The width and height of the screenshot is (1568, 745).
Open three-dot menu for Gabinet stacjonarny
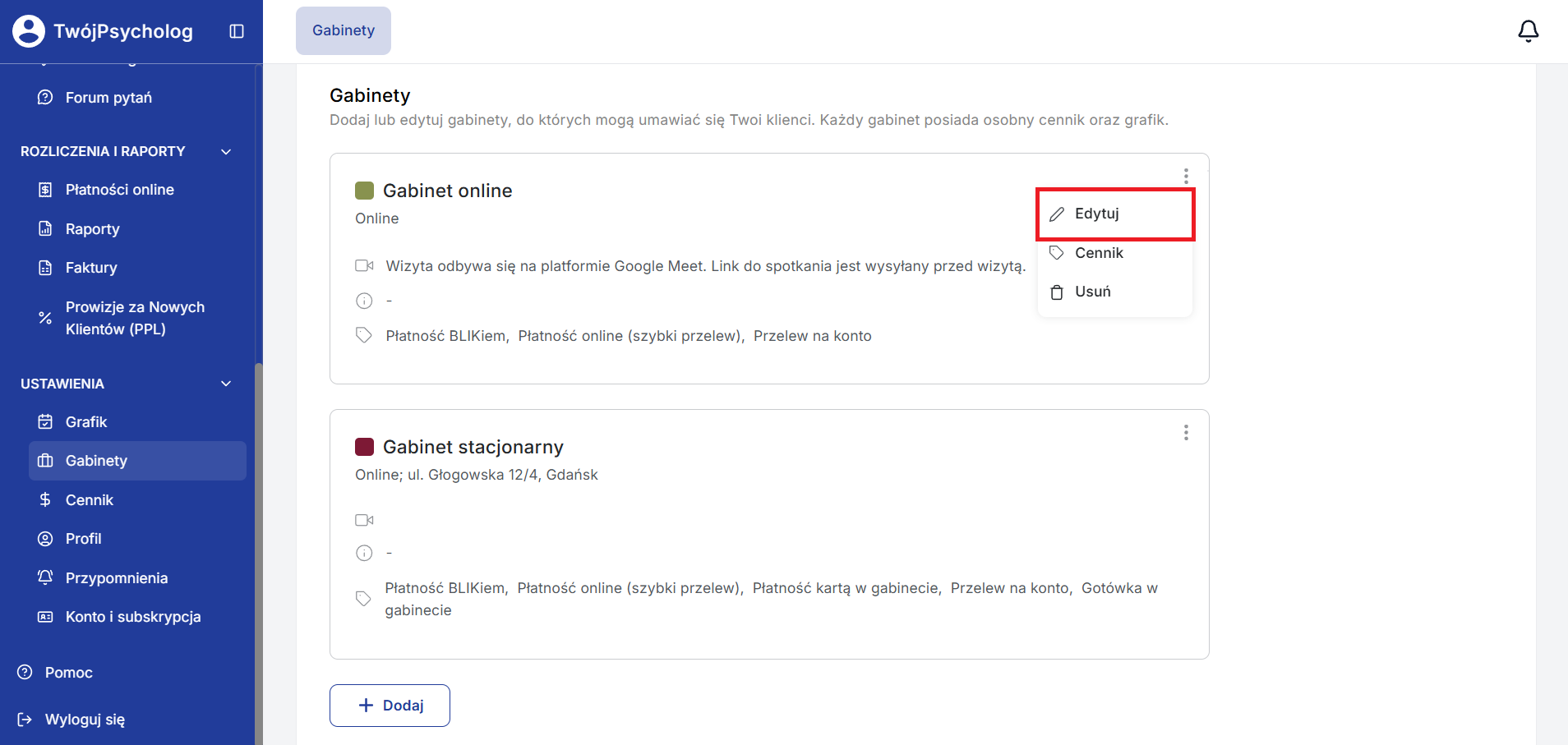[1186, 433]
